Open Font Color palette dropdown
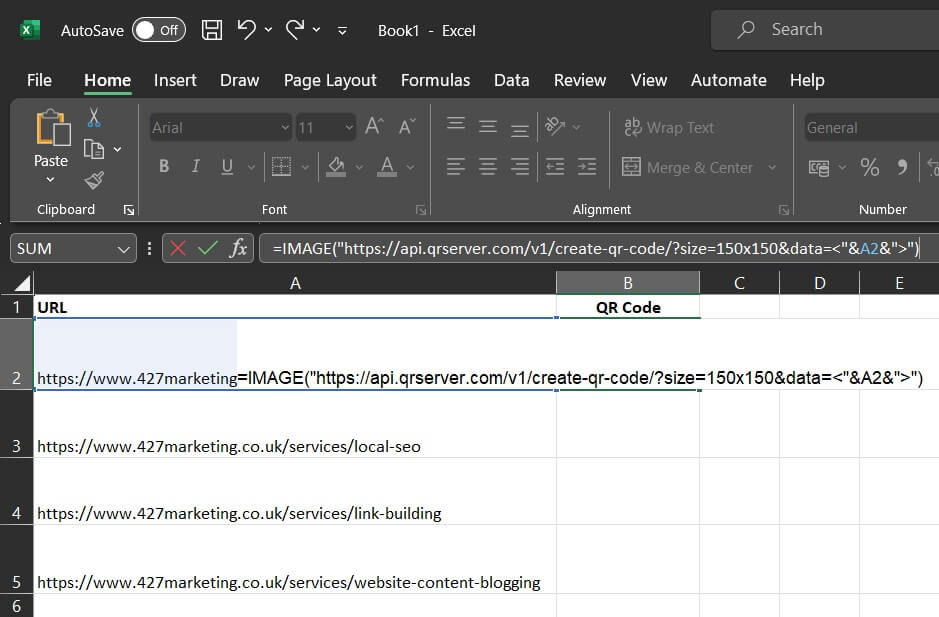 click(410, 167)
